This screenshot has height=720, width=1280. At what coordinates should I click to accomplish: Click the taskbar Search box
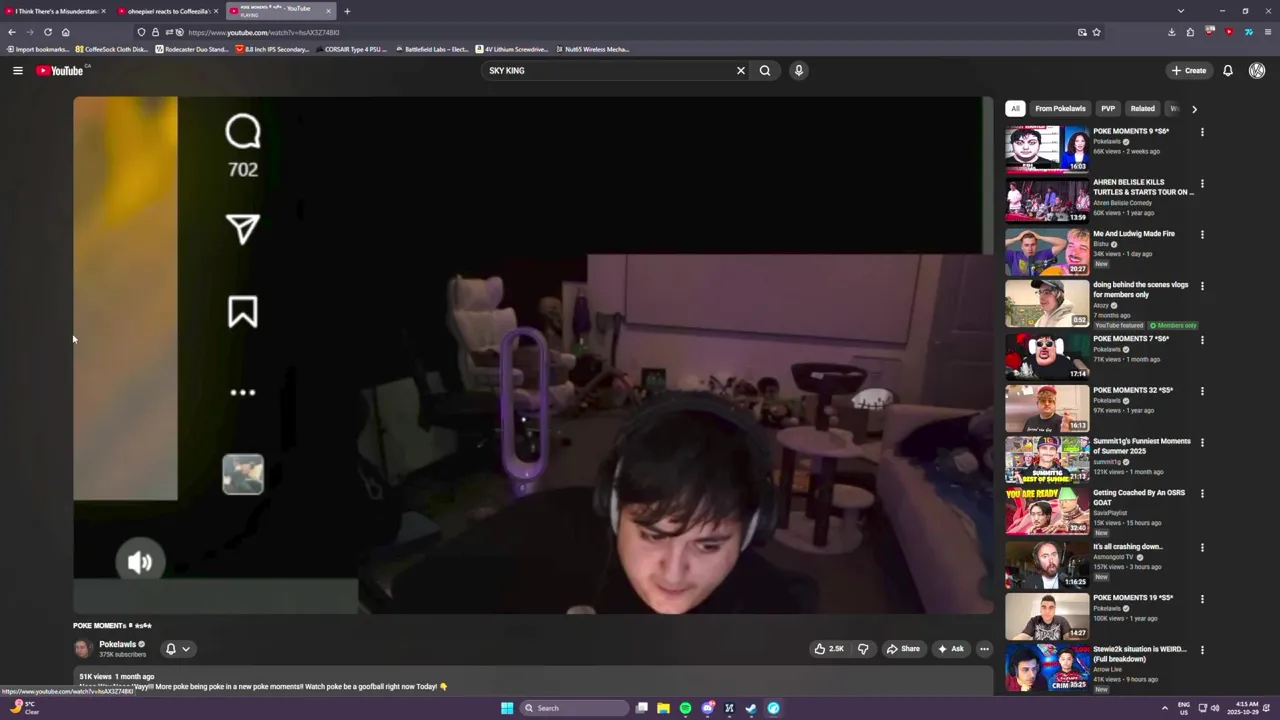tap(574, 708)
